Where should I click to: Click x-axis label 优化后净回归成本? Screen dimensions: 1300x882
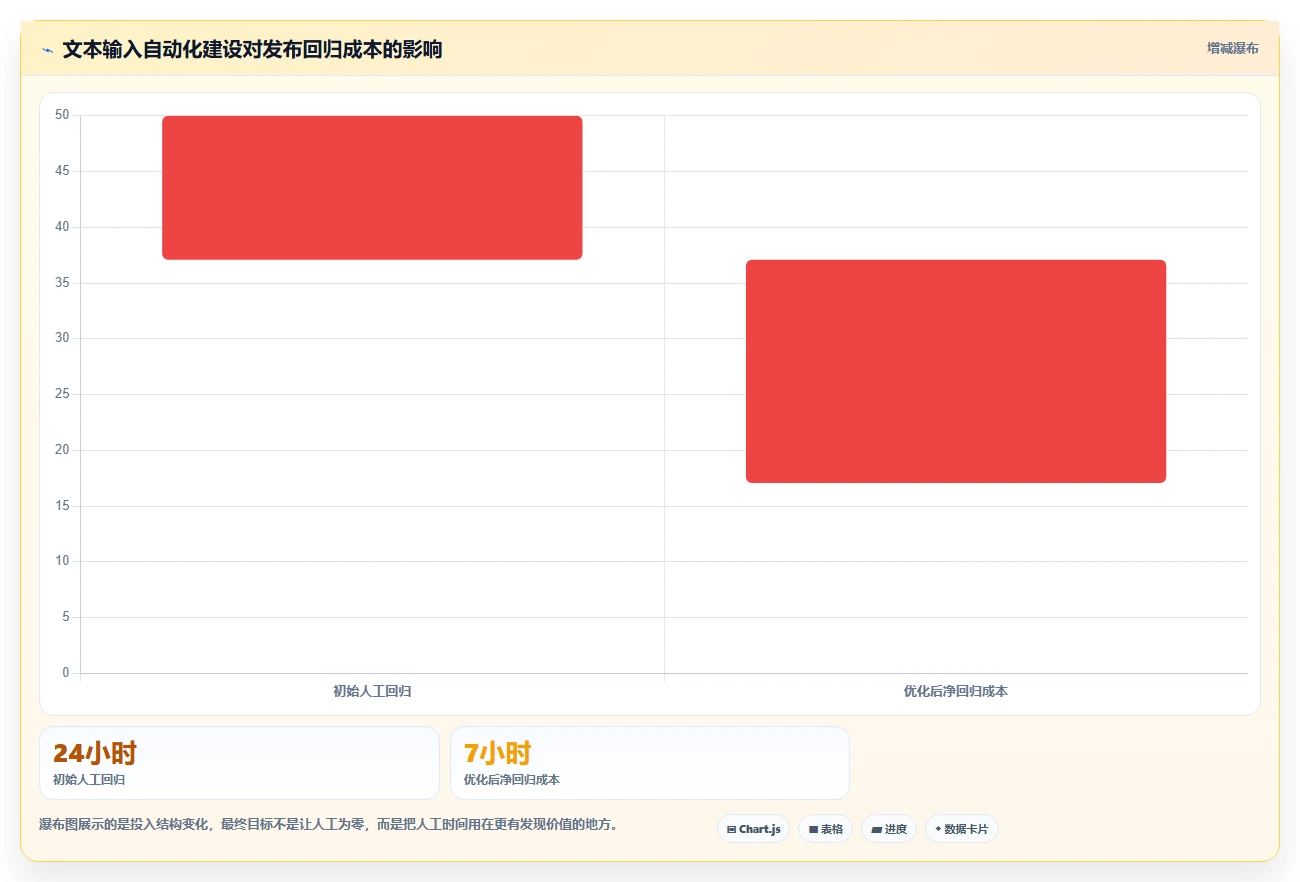click(x=956, y=691)
